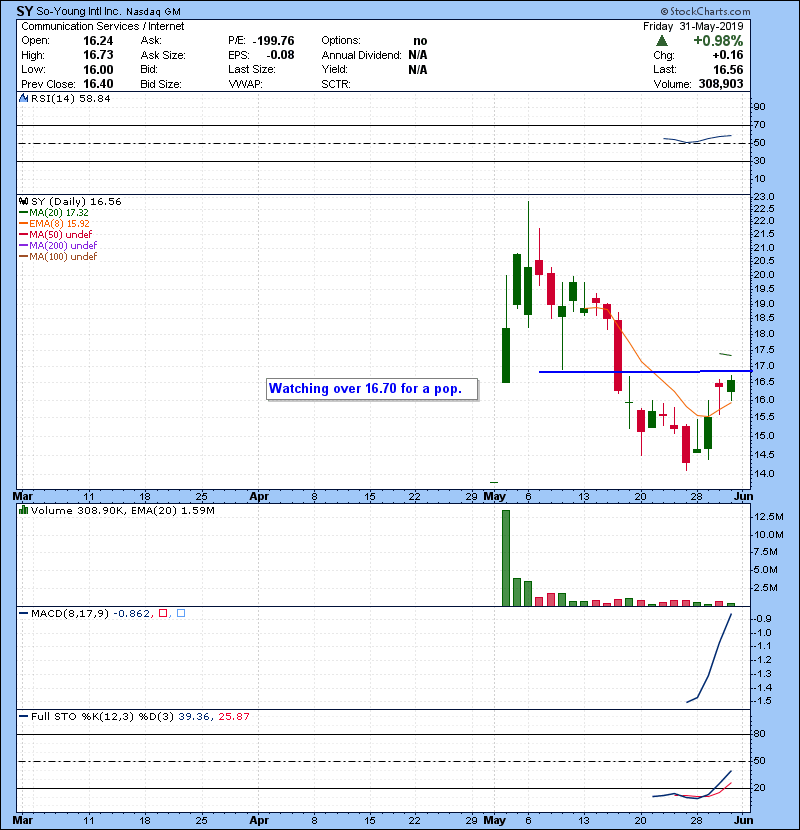Click the Volume 308.90K, EMA(20) 1.59M label
Screen dimensions: 800x830
123,510
